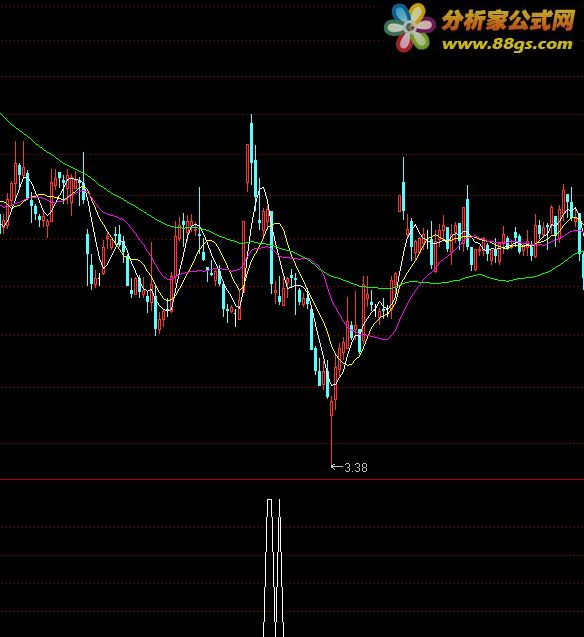Image resolution: width=584 pixels, height=637 pixels.
Task: Click the tallest cyan candlestick at the chart peak
Action: click(x=251, y=149)
